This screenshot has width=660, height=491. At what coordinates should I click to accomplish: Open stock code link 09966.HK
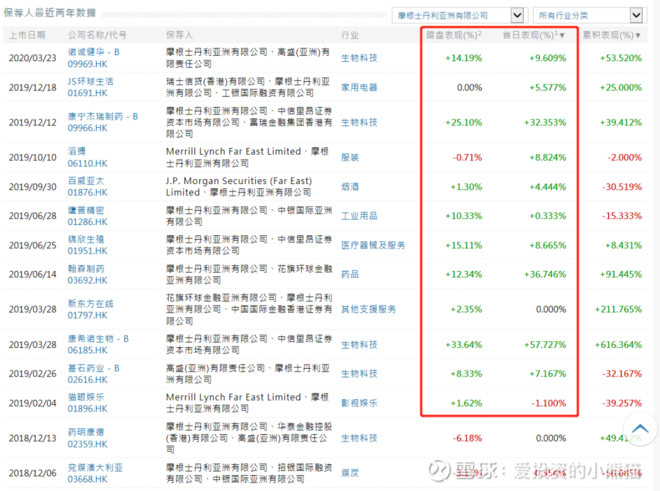88,128
